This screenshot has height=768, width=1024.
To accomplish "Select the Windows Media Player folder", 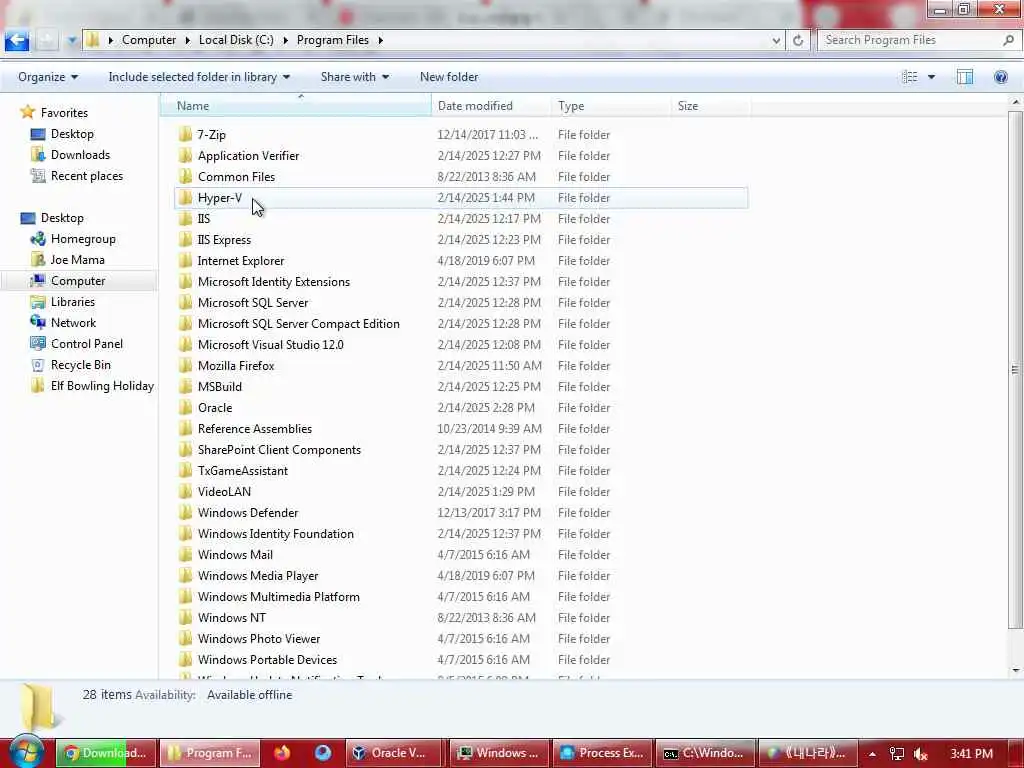I will (x=461, y=576).
